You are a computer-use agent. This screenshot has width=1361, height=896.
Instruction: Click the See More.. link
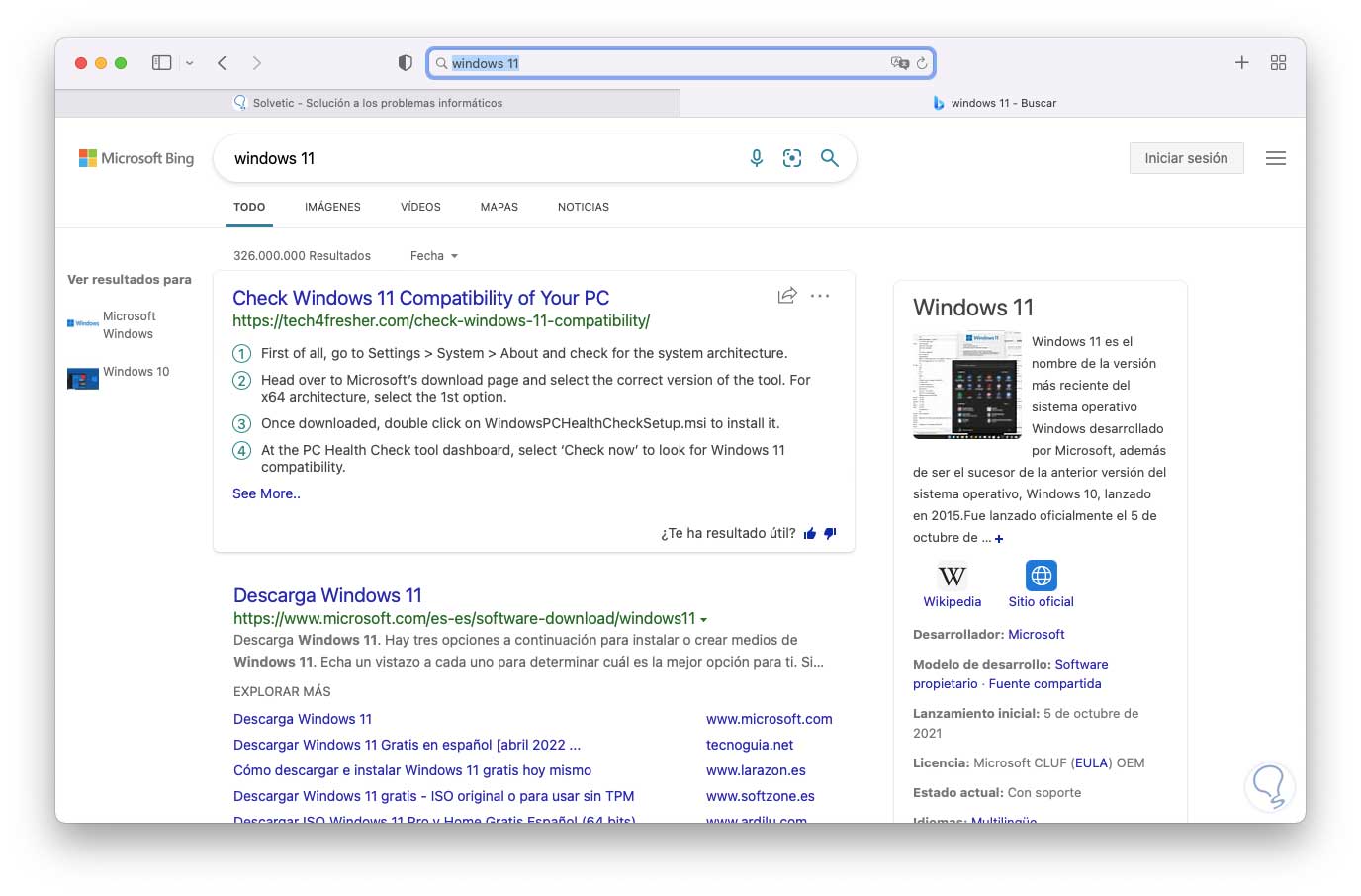click(266, 493)
